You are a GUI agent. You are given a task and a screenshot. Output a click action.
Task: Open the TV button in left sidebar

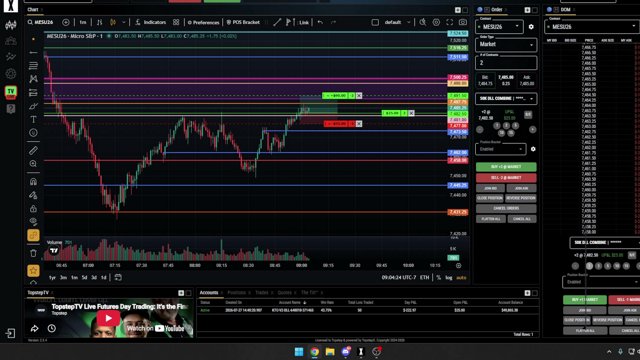point(11,92)
